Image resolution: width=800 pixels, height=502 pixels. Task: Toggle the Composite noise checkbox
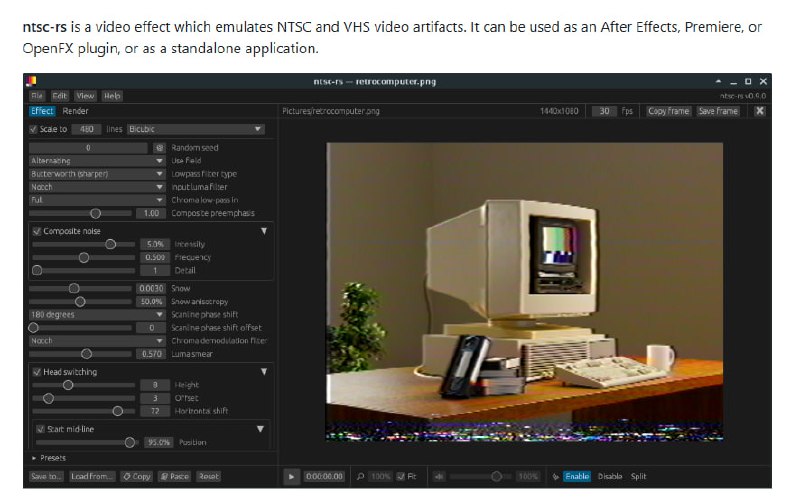click(x=37, y=231)
